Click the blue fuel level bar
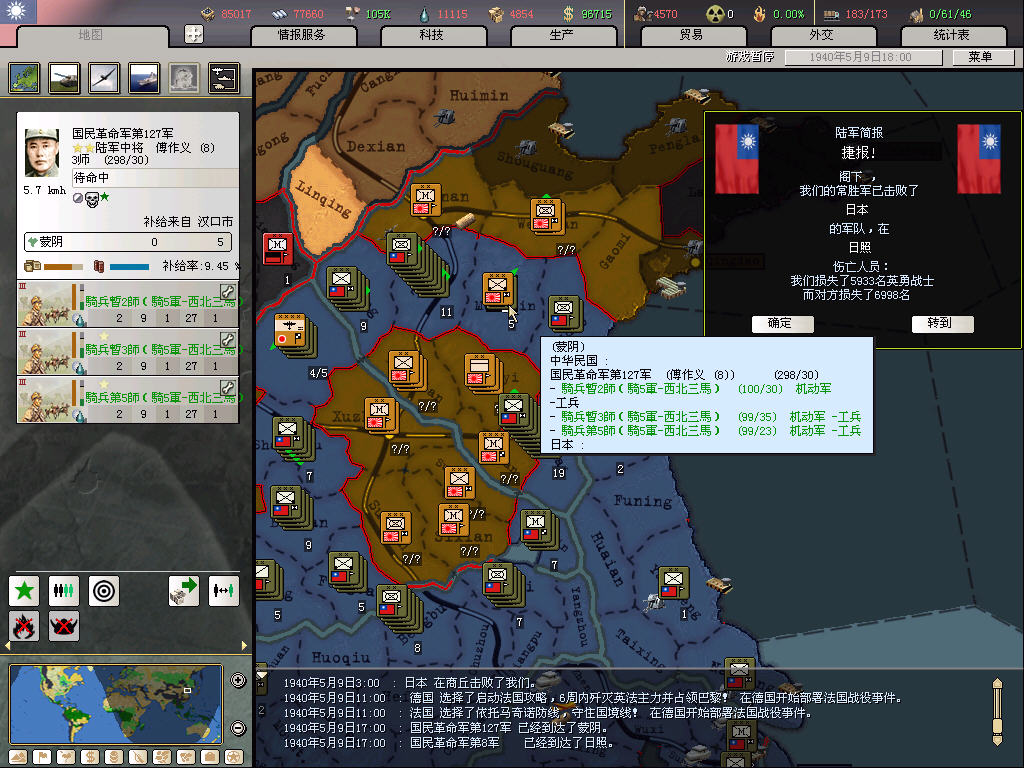The image size is (1024, 768). (129, 266)
